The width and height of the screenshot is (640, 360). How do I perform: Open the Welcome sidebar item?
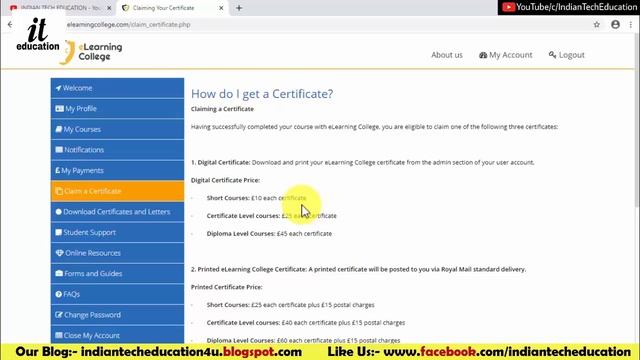click(x=117, y=88)
